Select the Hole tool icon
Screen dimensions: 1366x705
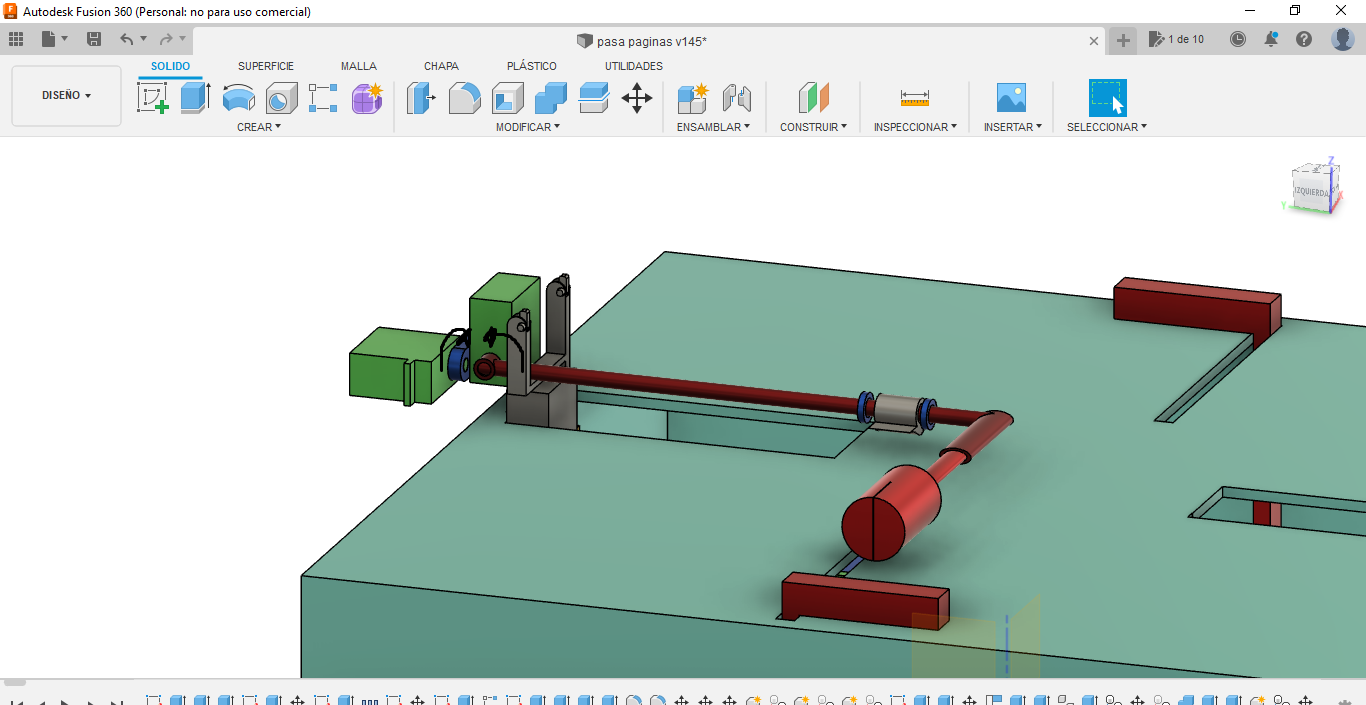coord(281,98)
